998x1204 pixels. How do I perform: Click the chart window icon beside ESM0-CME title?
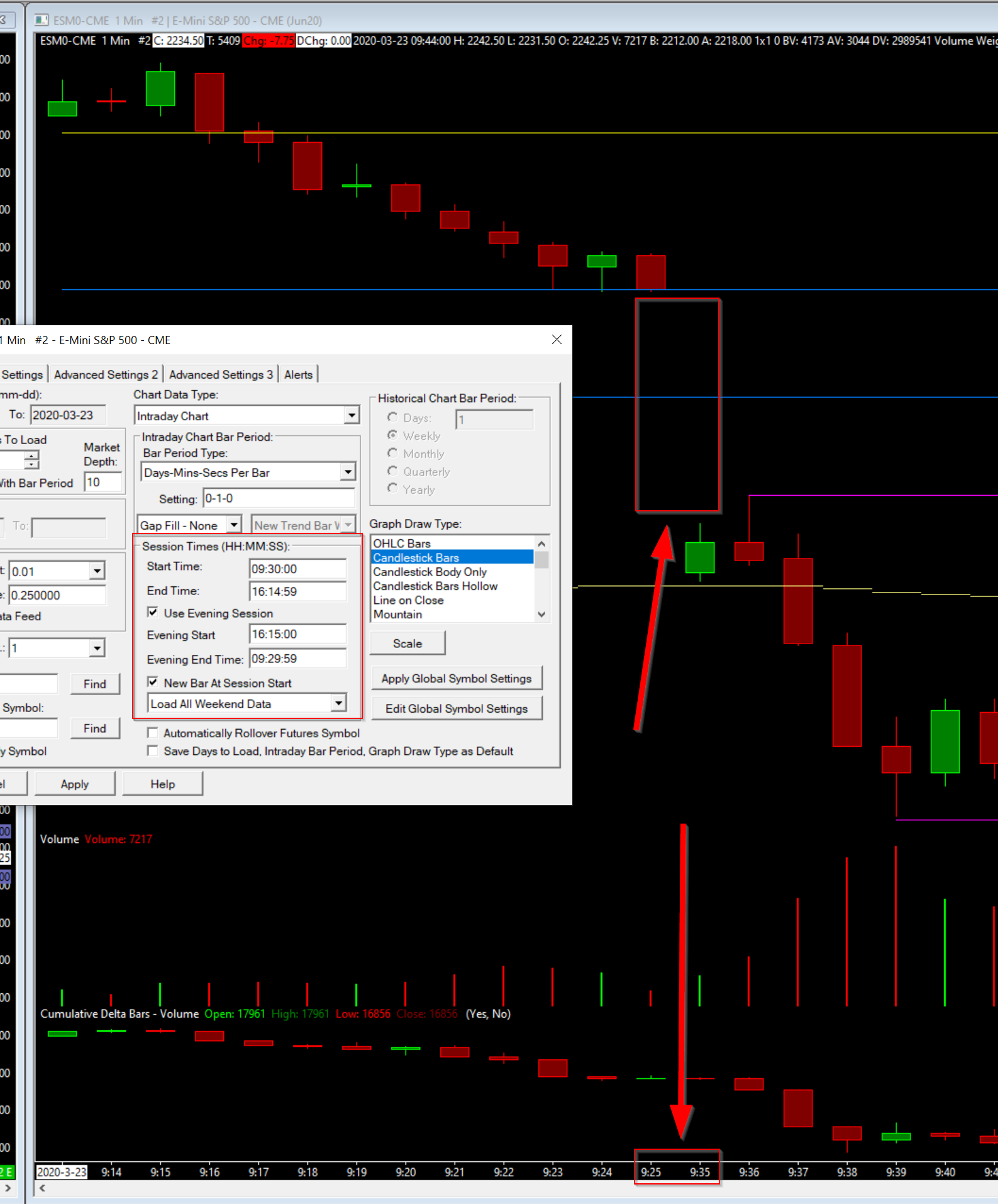(42, 20)
